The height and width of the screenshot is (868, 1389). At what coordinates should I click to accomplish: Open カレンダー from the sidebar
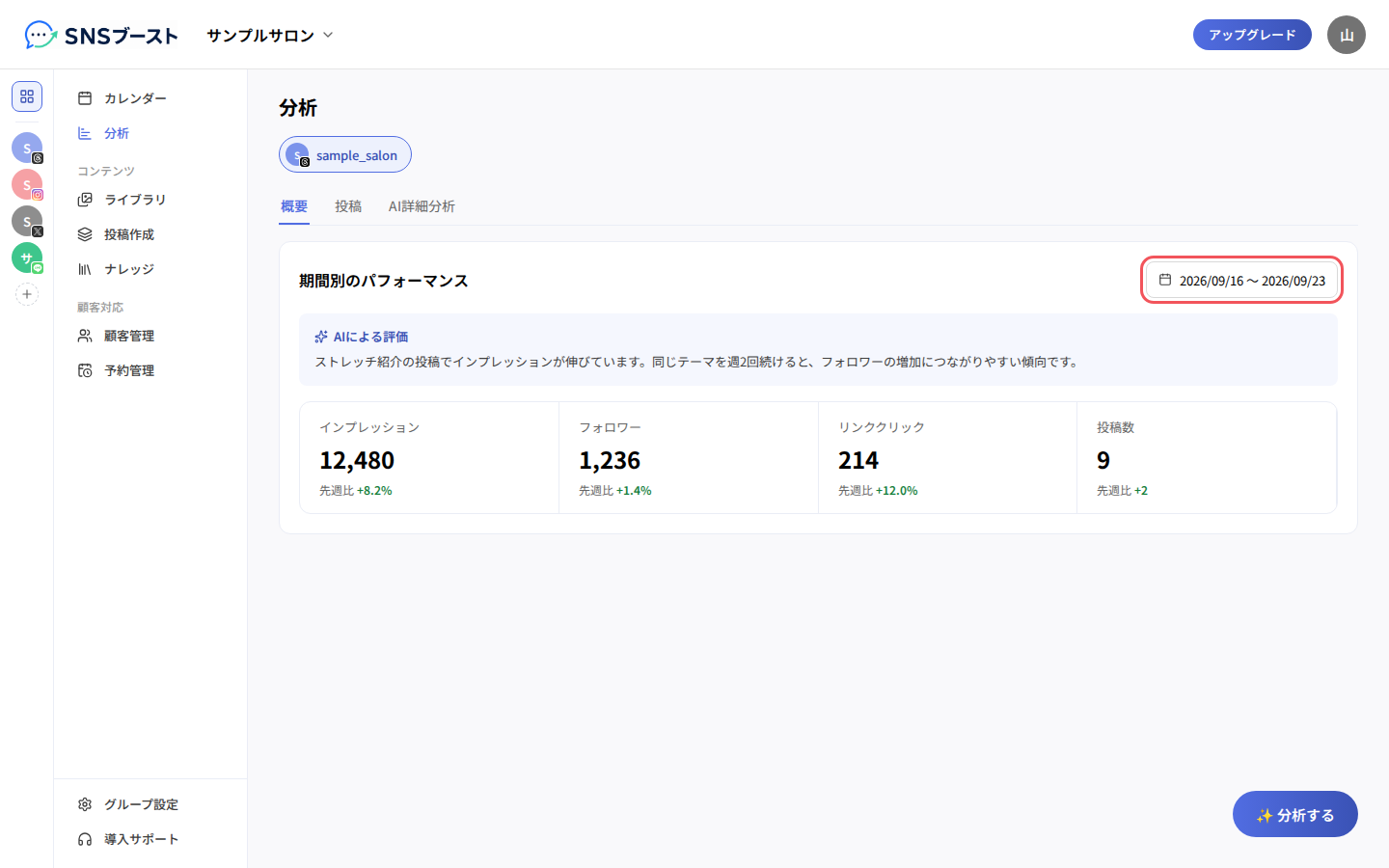tap(150, 98)
